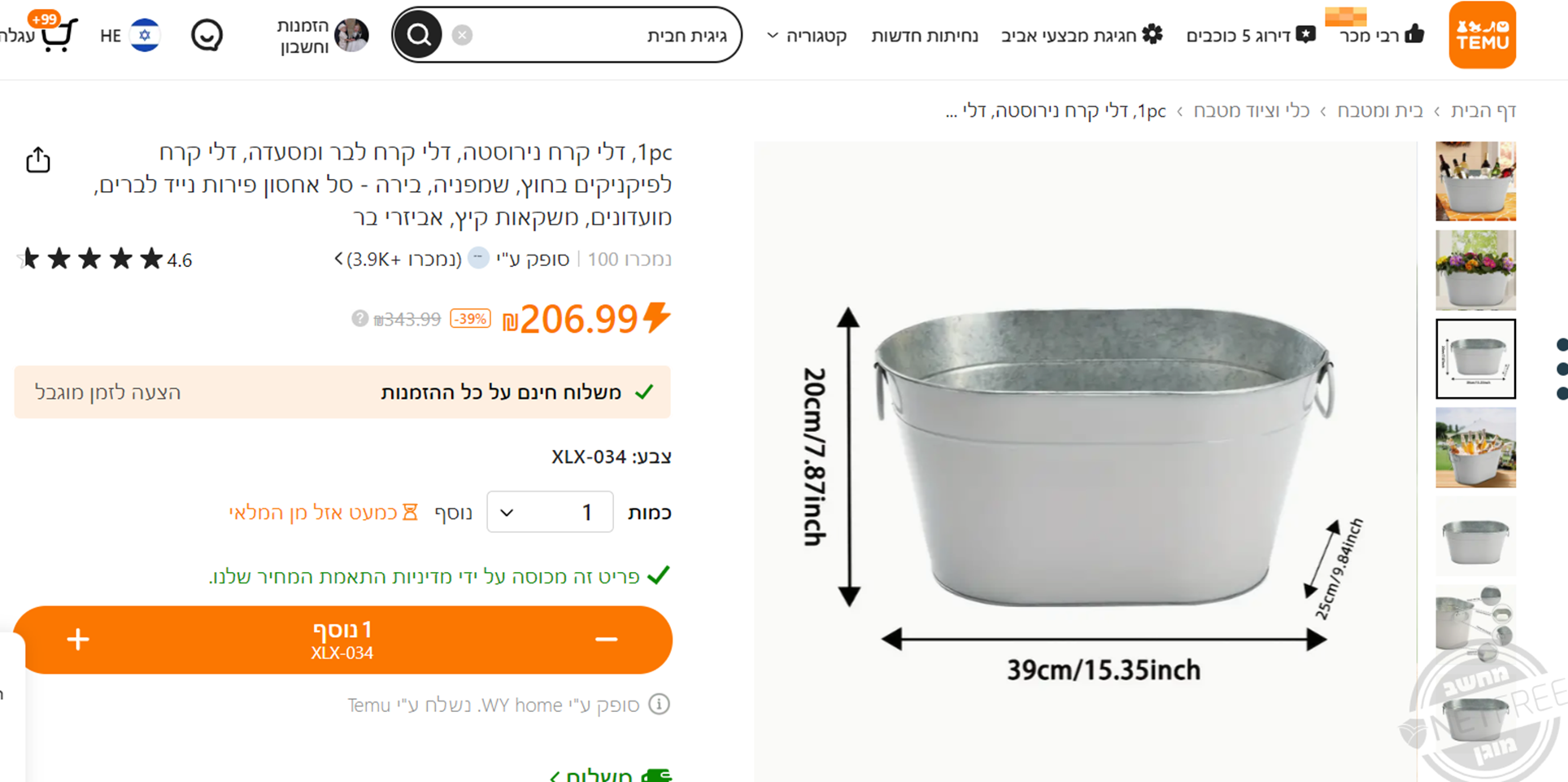
Task: Click the בית ומטבח breadcrumb link
Action: [1380, 111]
